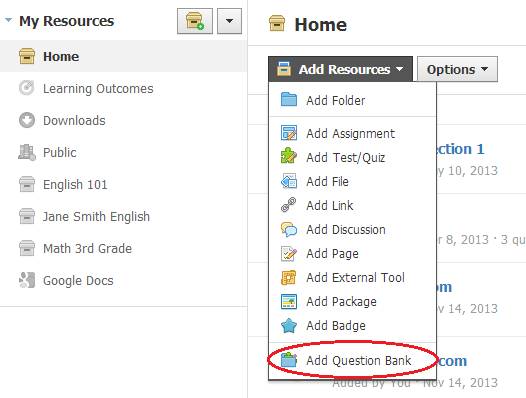Screen dimensions: 526x398
Task: Open the English 101 collection
Action: (x=75, y=185)
